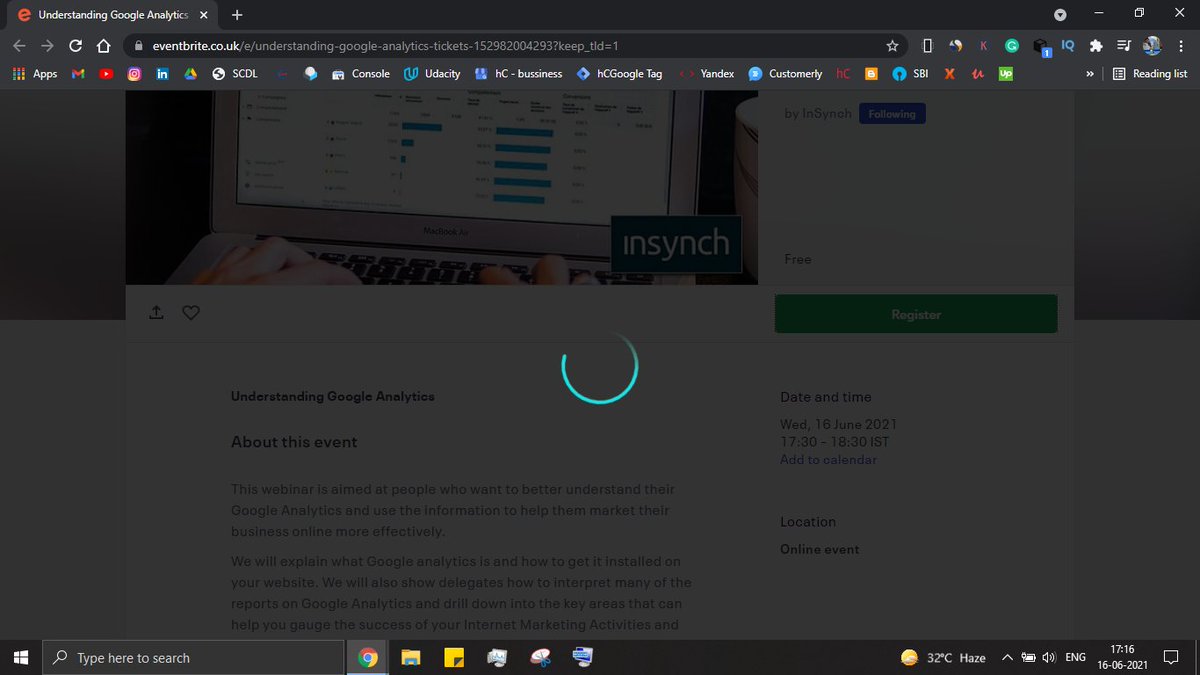Viewport: 1200px width, 675px height.
Task: Go to the browser home page icon
Action: 102,46
